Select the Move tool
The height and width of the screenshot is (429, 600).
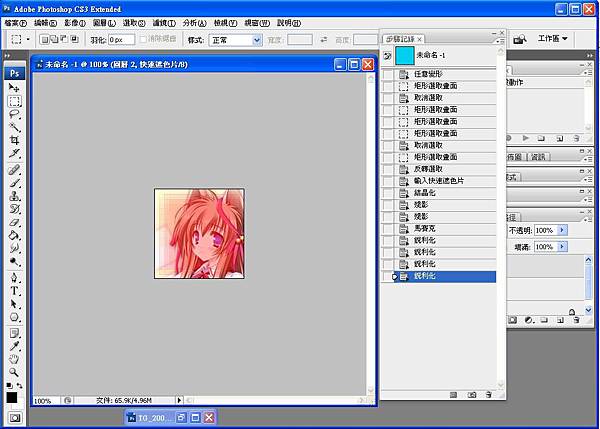14,88
